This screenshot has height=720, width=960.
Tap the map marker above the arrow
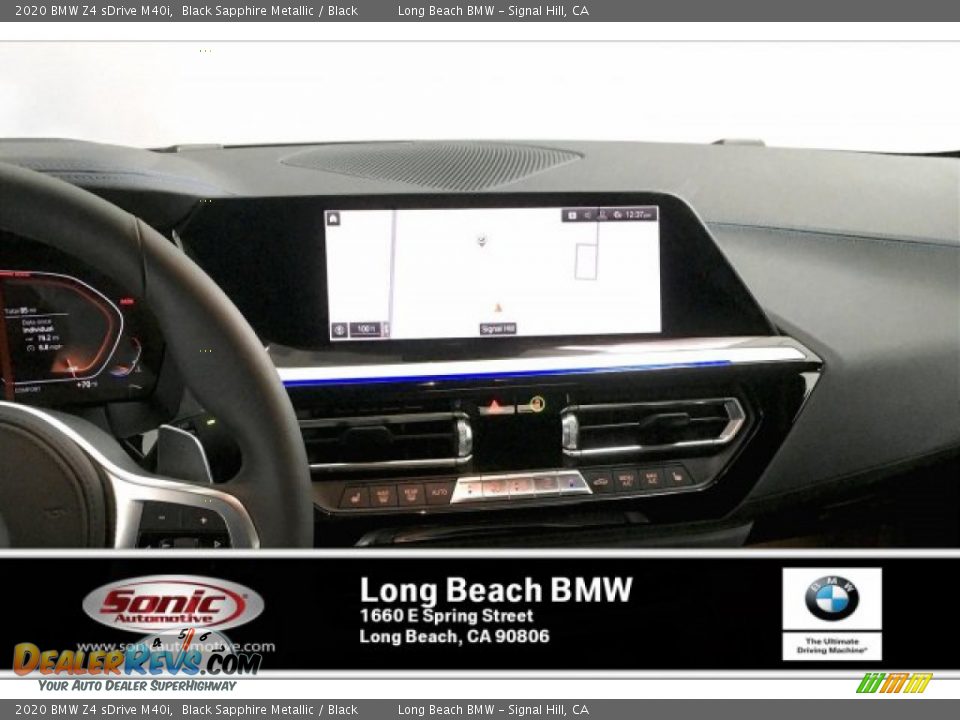pyautogui.click(x=482, y=240)
